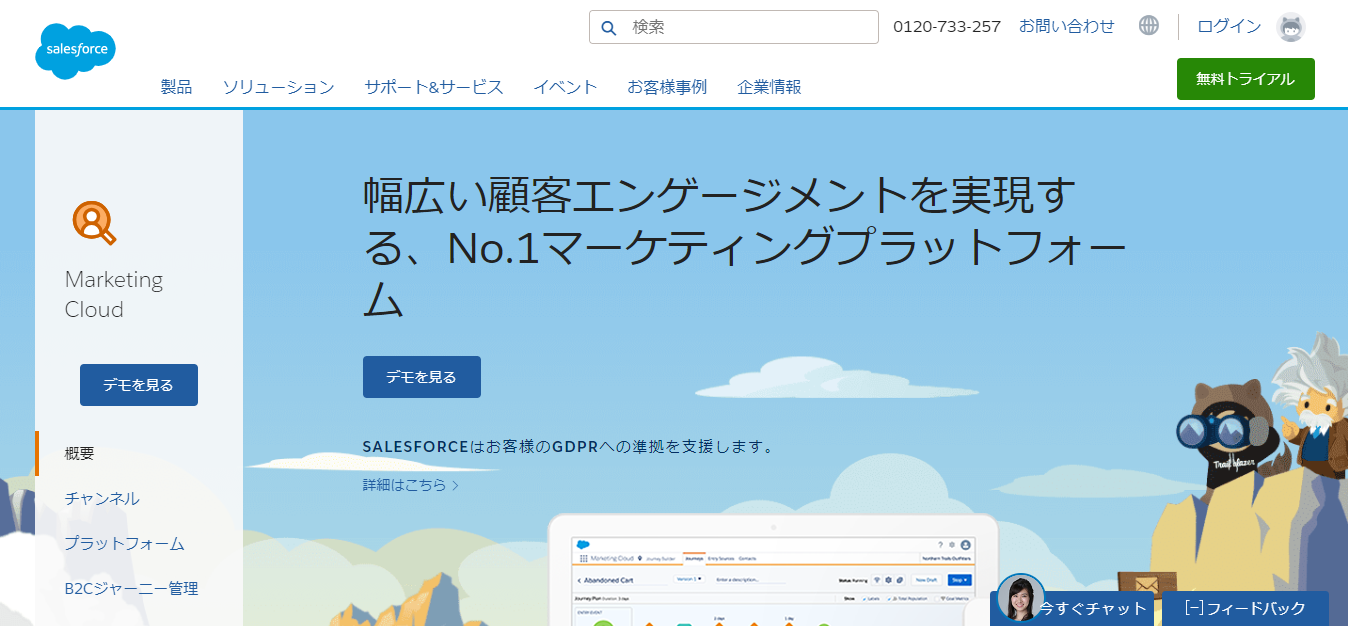
Task: Click the search magnifier icon
Action: [609, 28]
